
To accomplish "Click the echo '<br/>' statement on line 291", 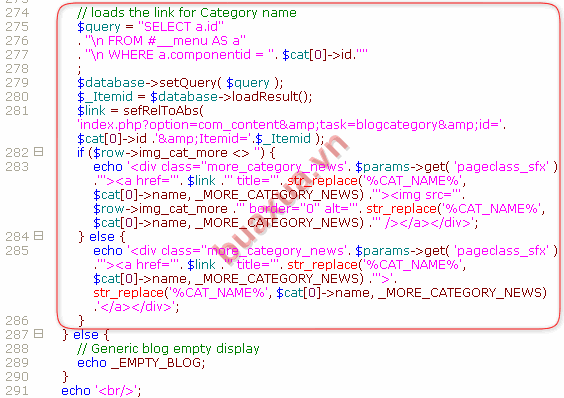I will (101, 391).
